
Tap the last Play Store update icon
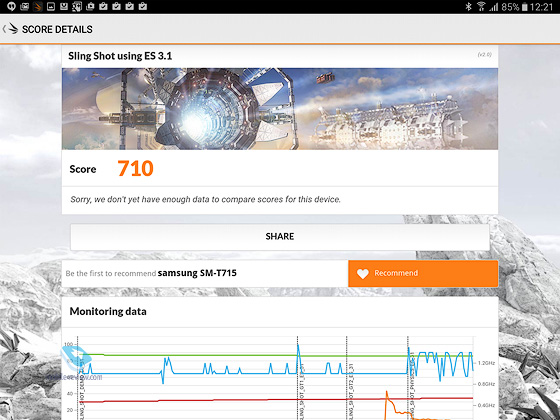point(142,6)
